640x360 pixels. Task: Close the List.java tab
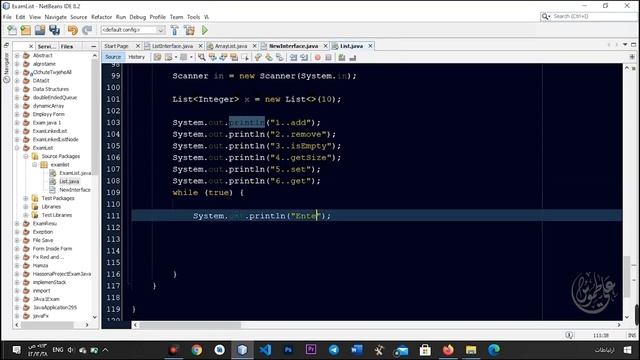click(370, 46)
